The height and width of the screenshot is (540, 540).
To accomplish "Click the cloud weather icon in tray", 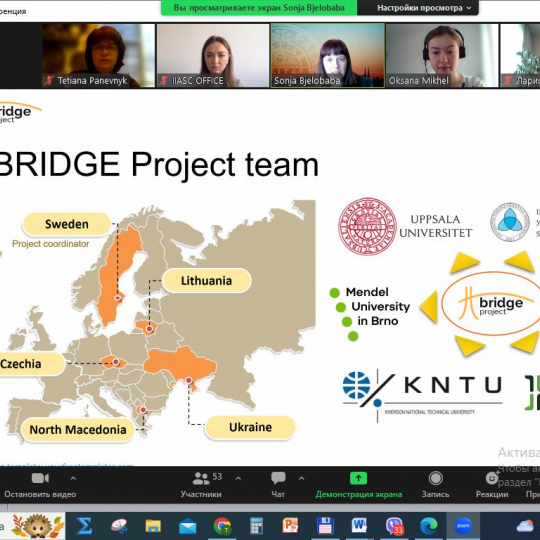I will pos(525,526).
